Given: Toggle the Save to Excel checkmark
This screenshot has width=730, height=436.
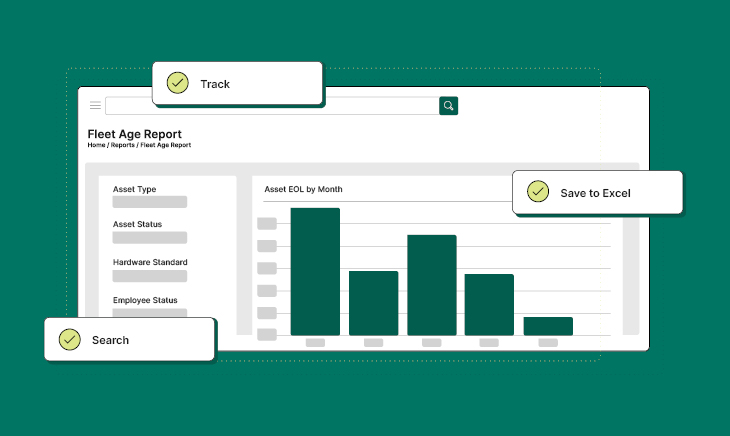Looking at the screenshot, I should pyautogui.click(x=538, y=192).
